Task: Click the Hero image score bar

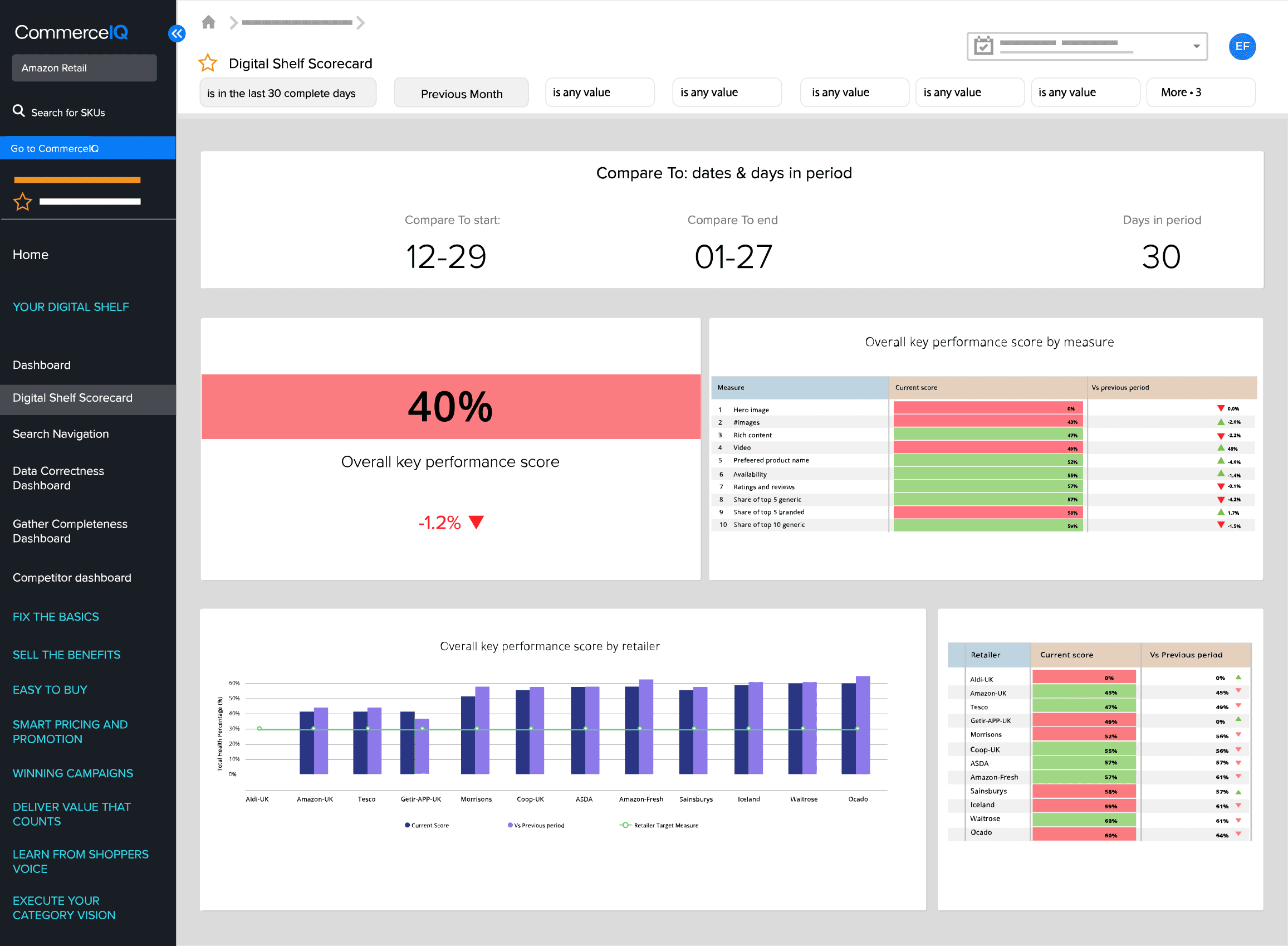Action: tap(988, 408)
